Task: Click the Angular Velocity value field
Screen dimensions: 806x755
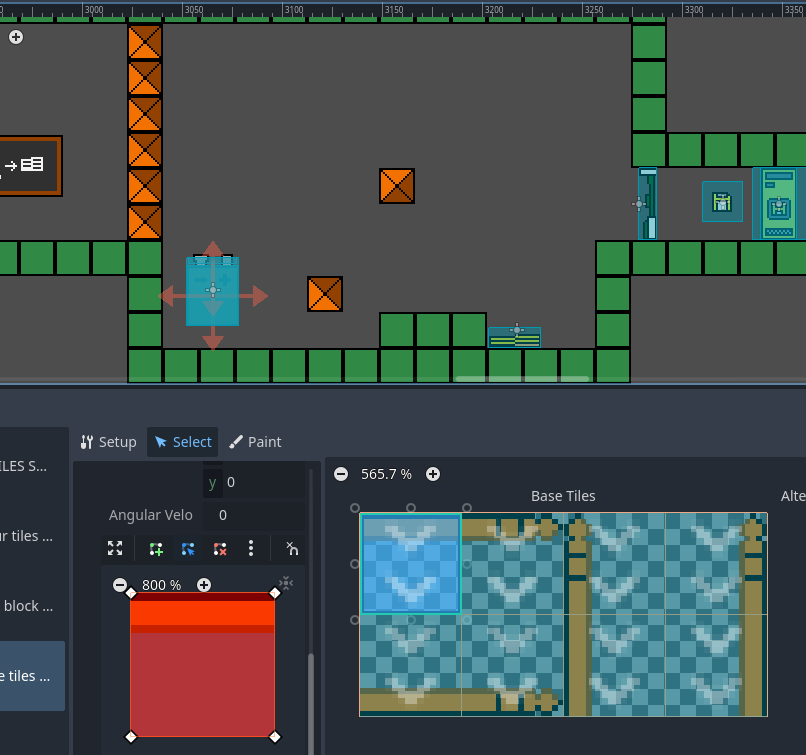Action: tap(254, 515)
